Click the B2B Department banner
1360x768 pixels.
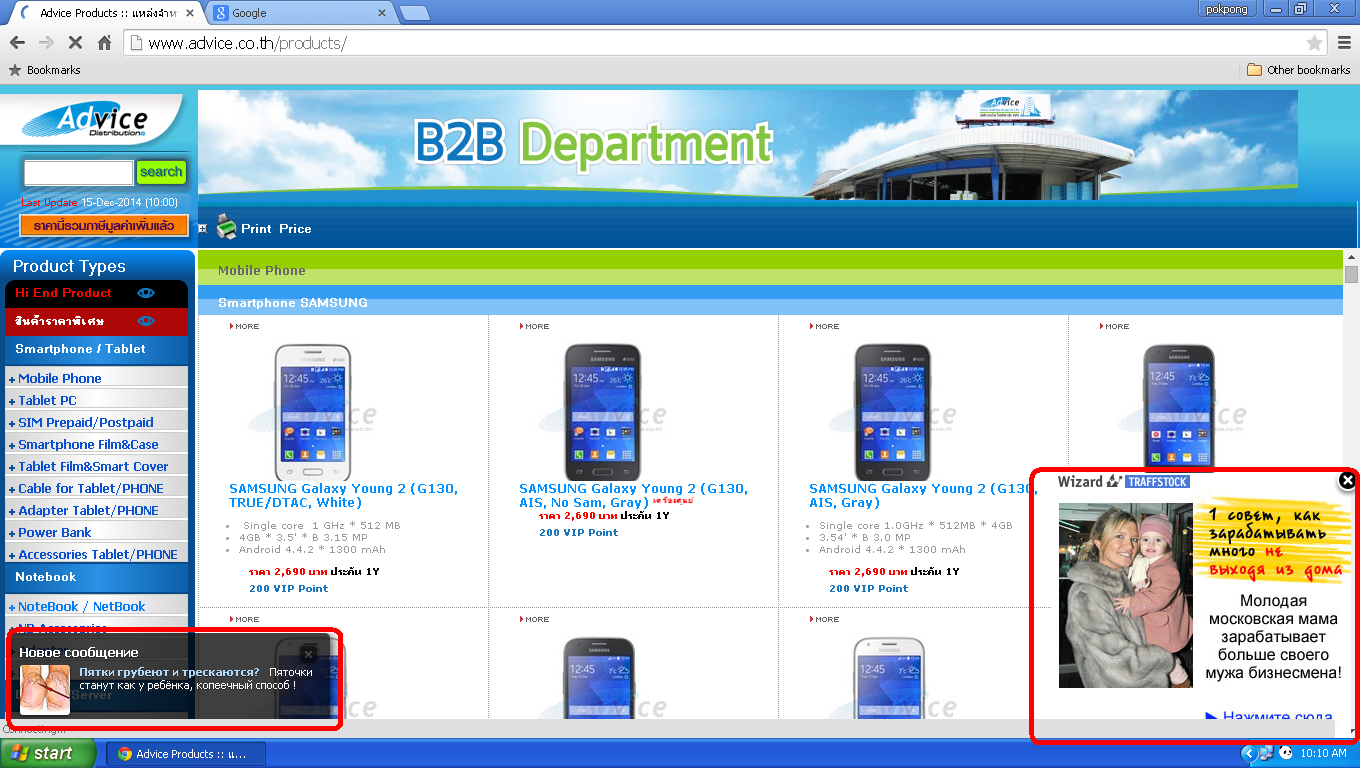pos(748,145)
